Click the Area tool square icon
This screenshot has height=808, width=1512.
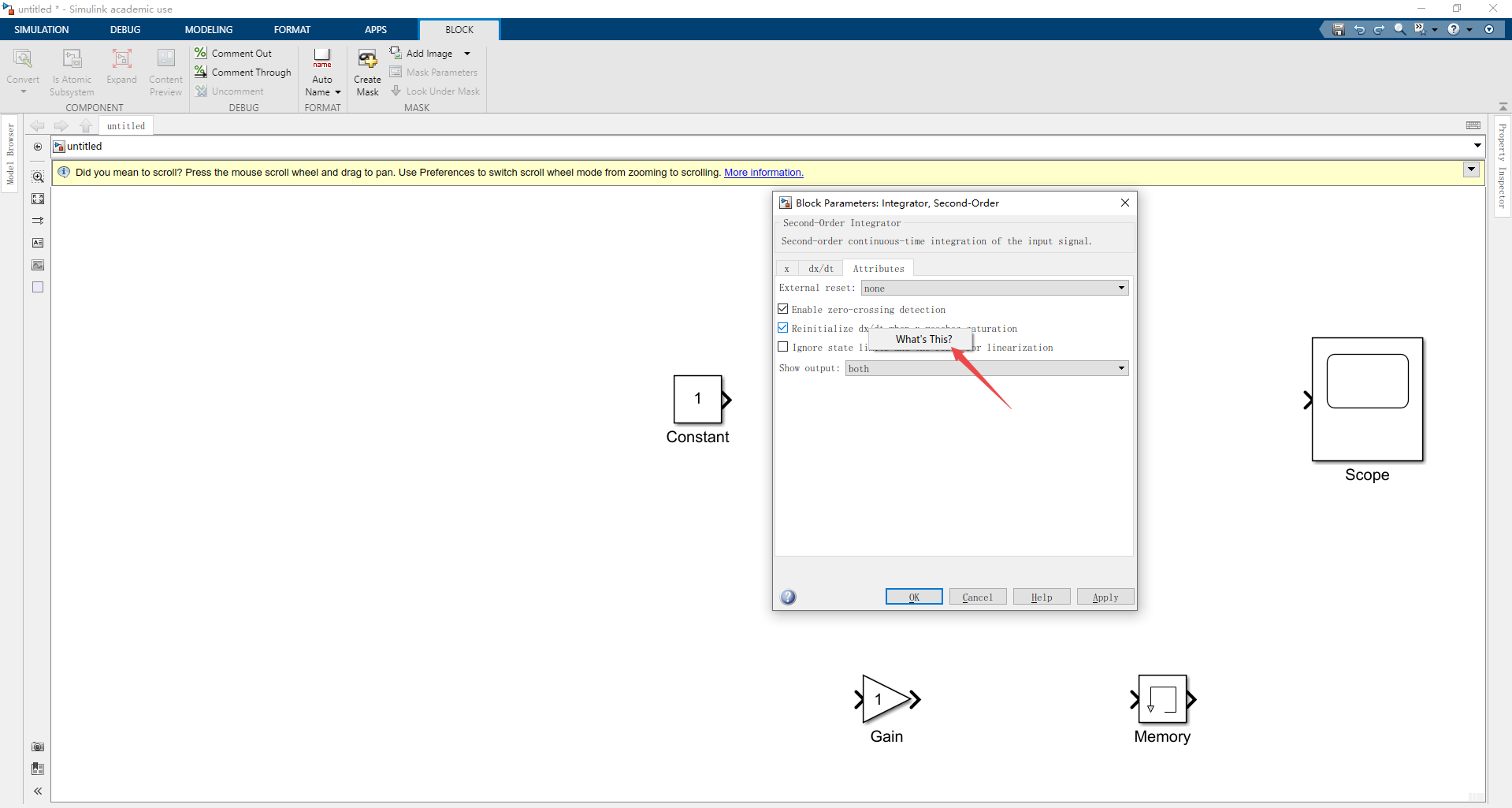(x=38, y=287)
